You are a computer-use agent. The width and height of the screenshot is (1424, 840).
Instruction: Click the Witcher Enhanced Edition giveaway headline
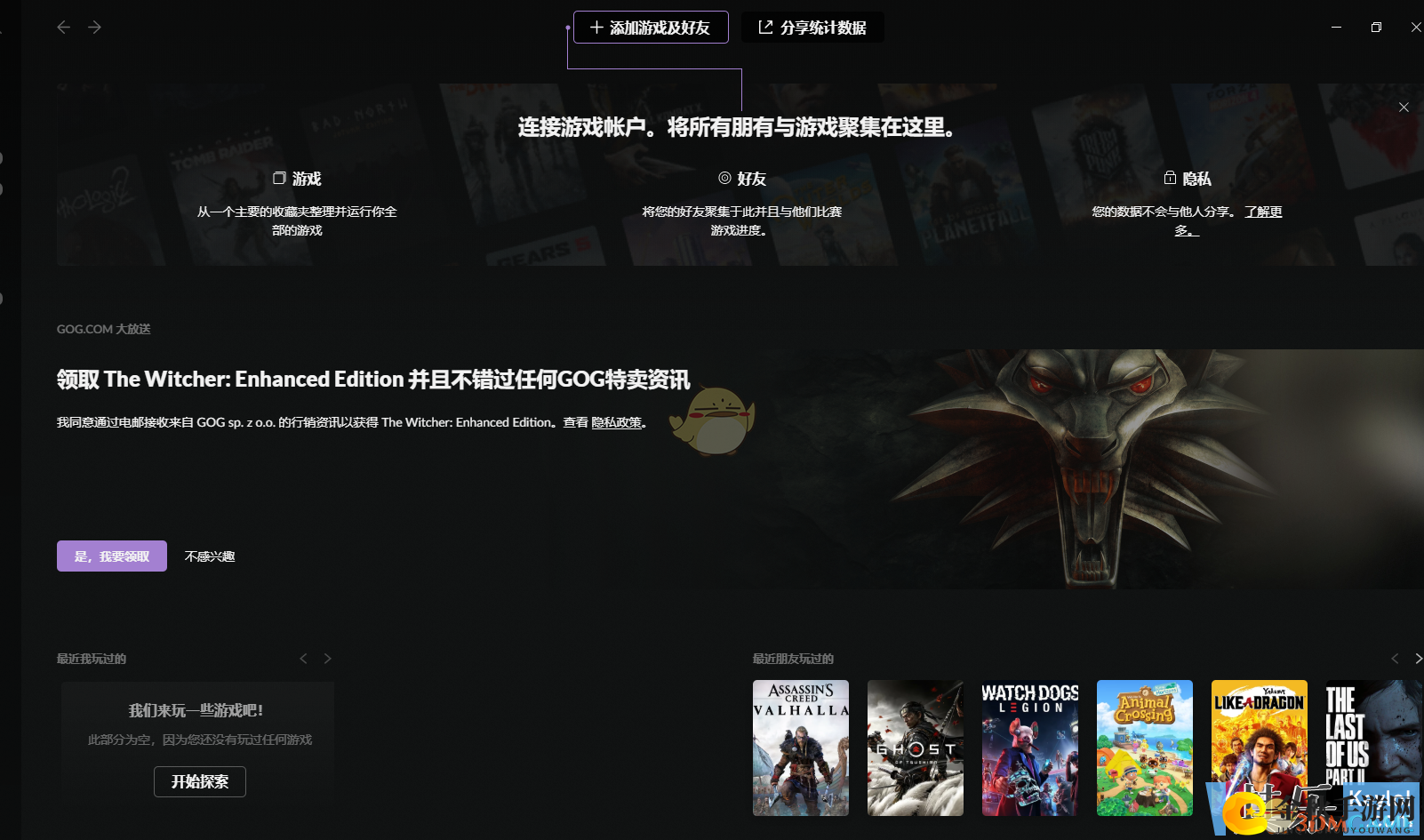(373, 380)
